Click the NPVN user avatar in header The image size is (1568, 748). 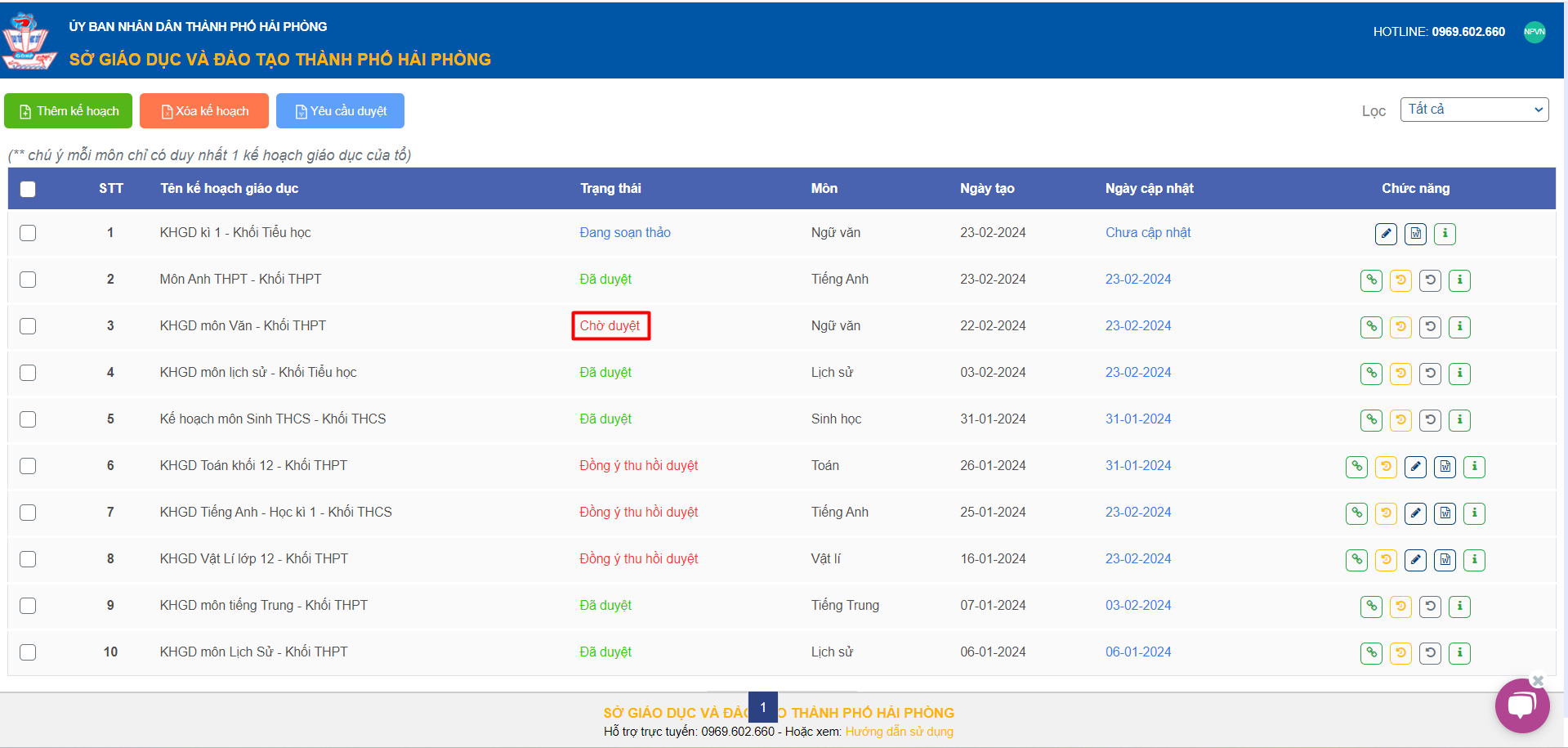tap(1534, 32)
